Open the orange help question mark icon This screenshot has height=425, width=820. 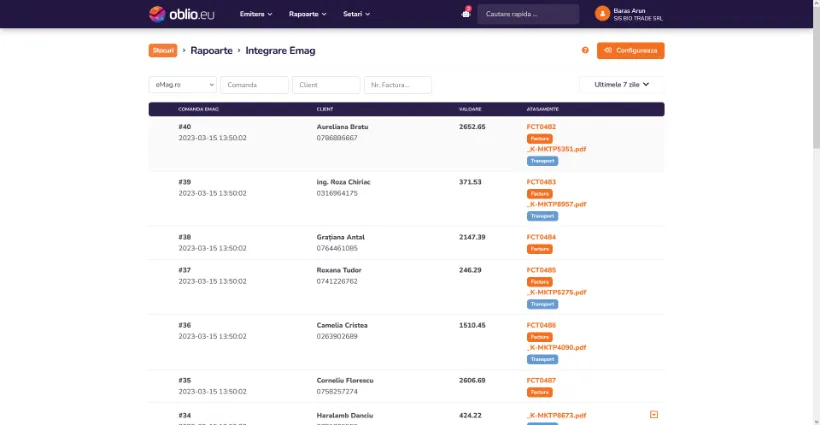[x=585, y=50]
